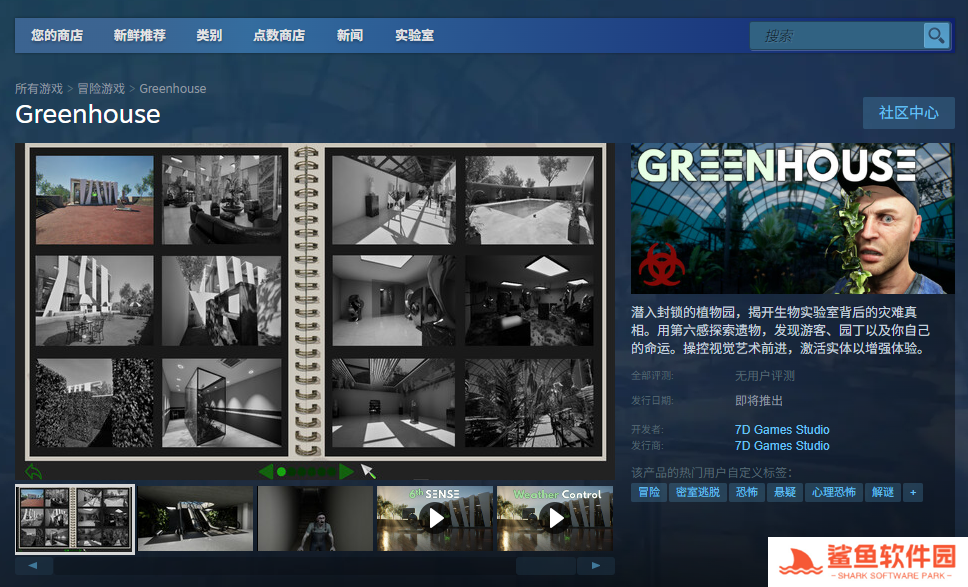This screenshot has height=587, width=968.
Task: Open the Greenhouse header capsule image
Action: tap(792, 218)
